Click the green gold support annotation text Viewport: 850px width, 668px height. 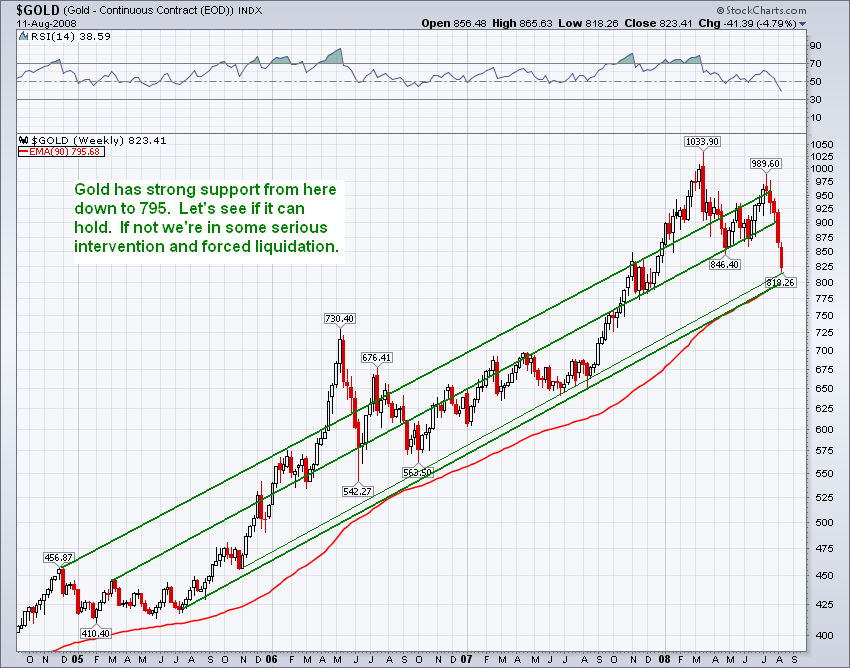coord(207,218)
